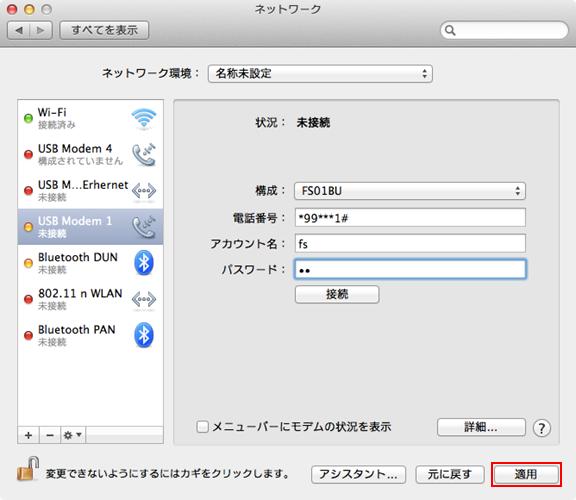576x500 pixels.
Task: Click the 802.11 n WLAN red status dot
Action: click(x=28, y=299)
